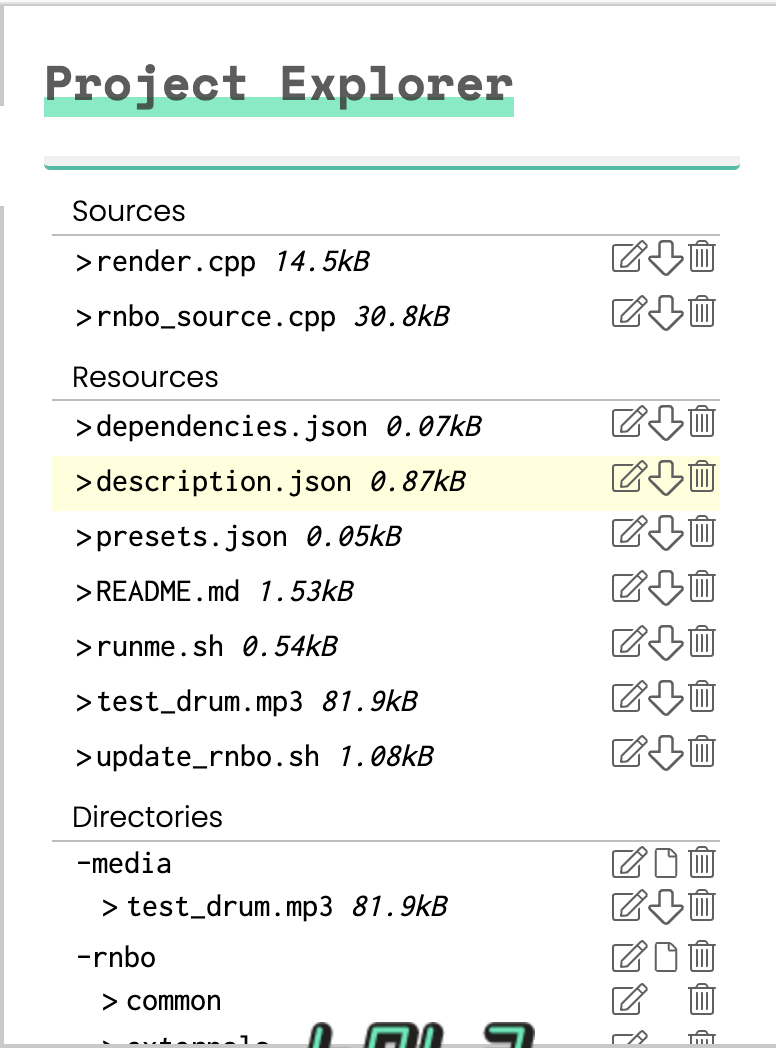776x1048 pixels.
Task: Click rename icon for render.cpp
Action: pyautogui.click(x=627, y=258)
